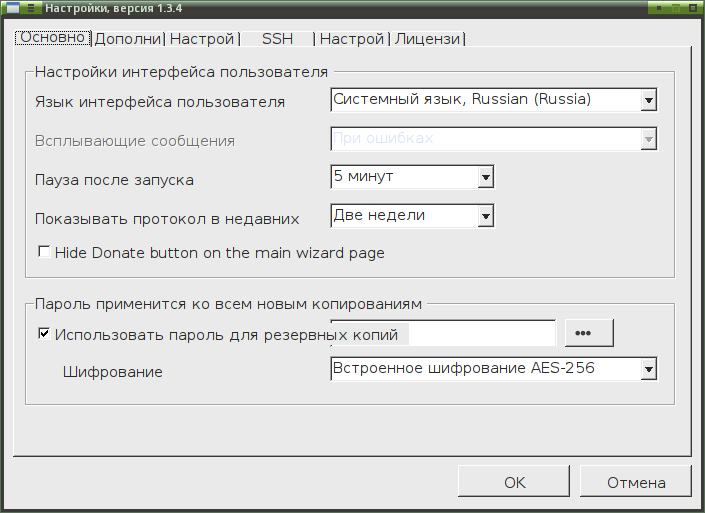This screenshot has width=705, height=513.
Task: Click the disabled При ошибках dropdown
Action: click(494, 138)
